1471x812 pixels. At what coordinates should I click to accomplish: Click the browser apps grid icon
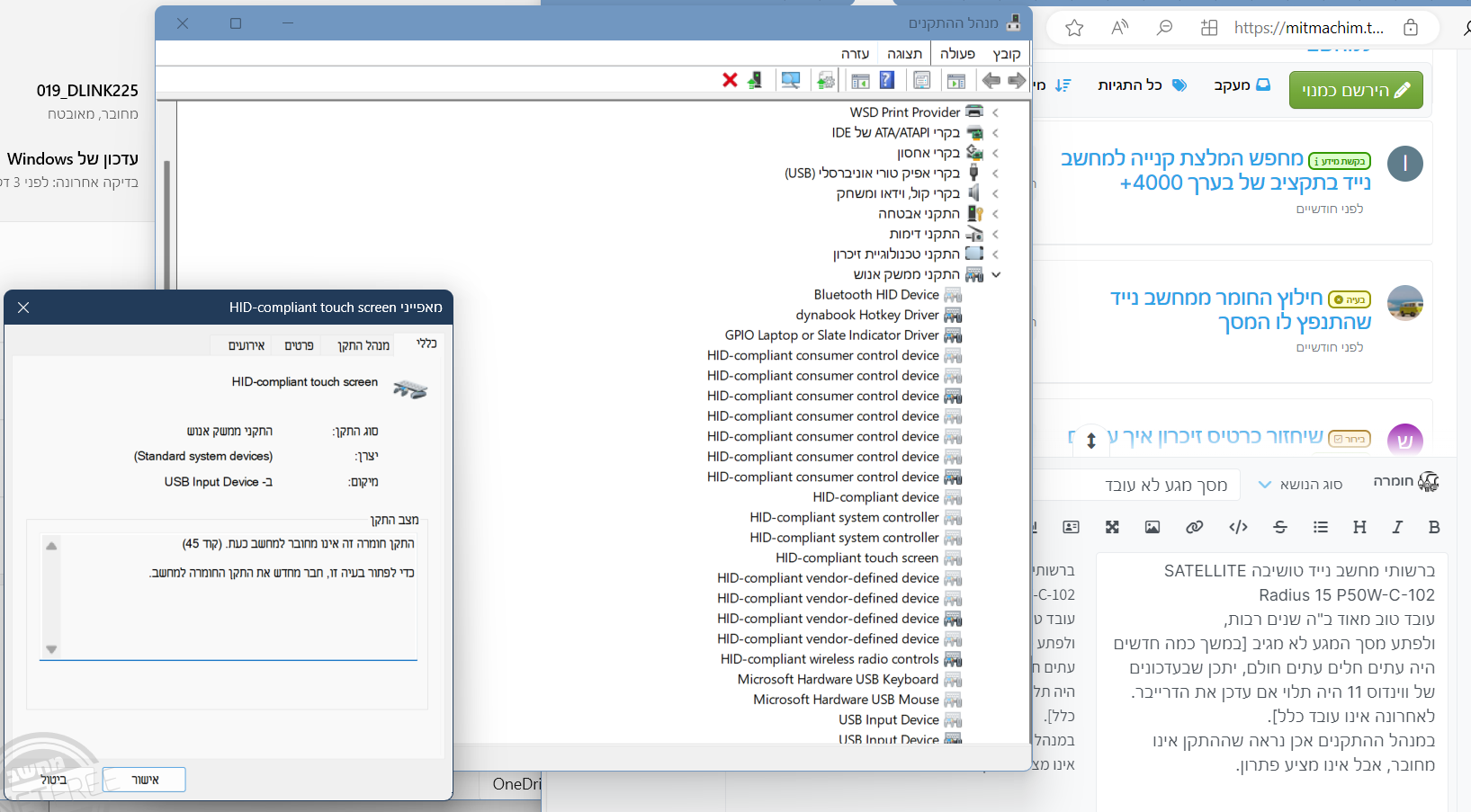click(x=1209, y=28)
